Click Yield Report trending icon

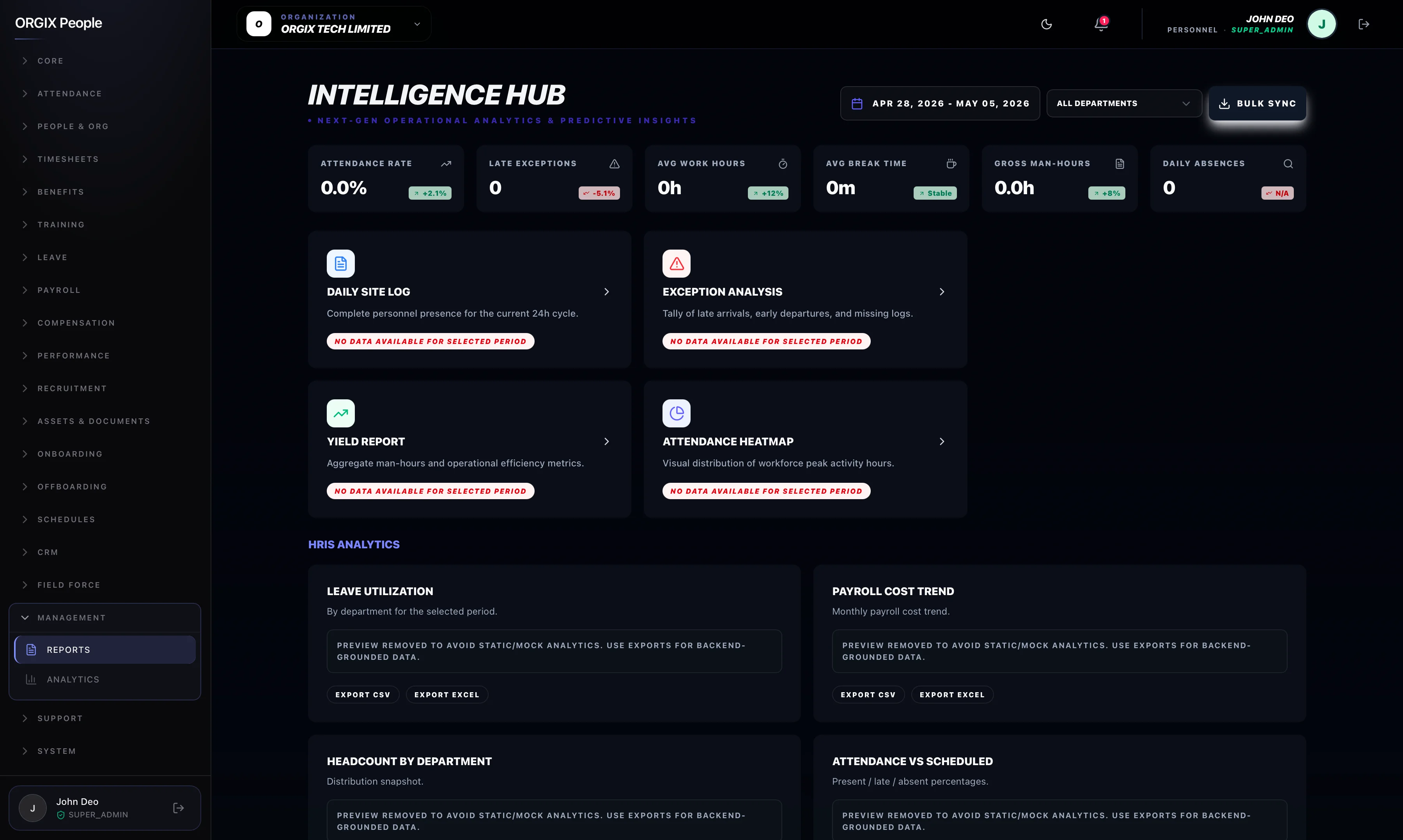coord(341,413)
